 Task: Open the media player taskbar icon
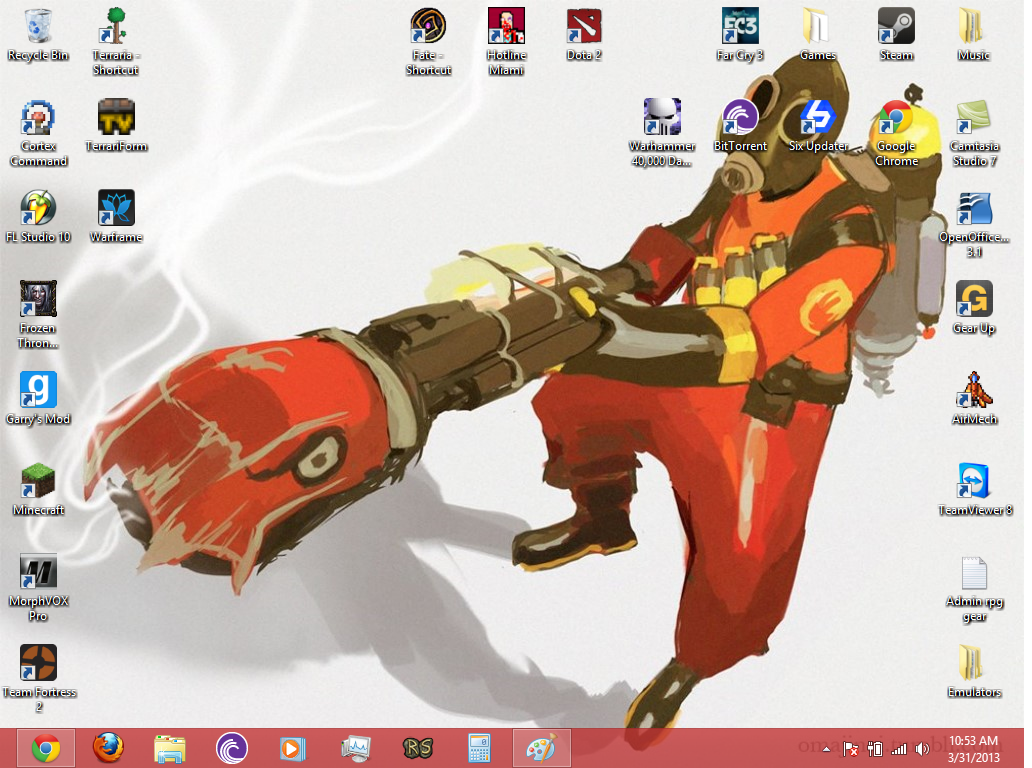[294, 748]
